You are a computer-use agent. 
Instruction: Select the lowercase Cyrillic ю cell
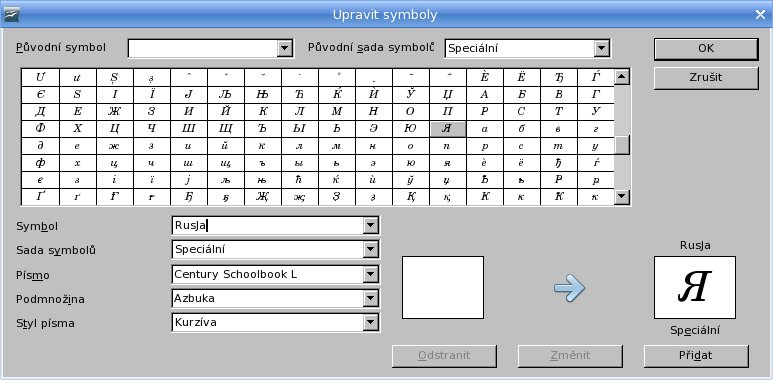[411, 163]
